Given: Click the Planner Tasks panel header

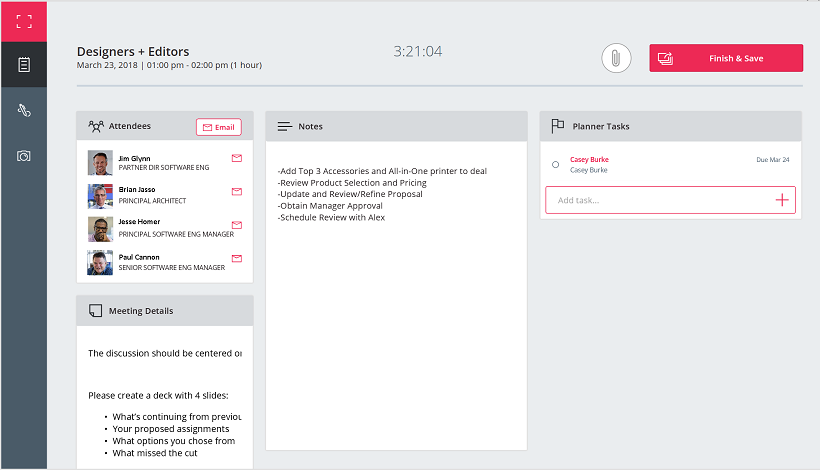Looking at the screenshot, I should [670, 126].
